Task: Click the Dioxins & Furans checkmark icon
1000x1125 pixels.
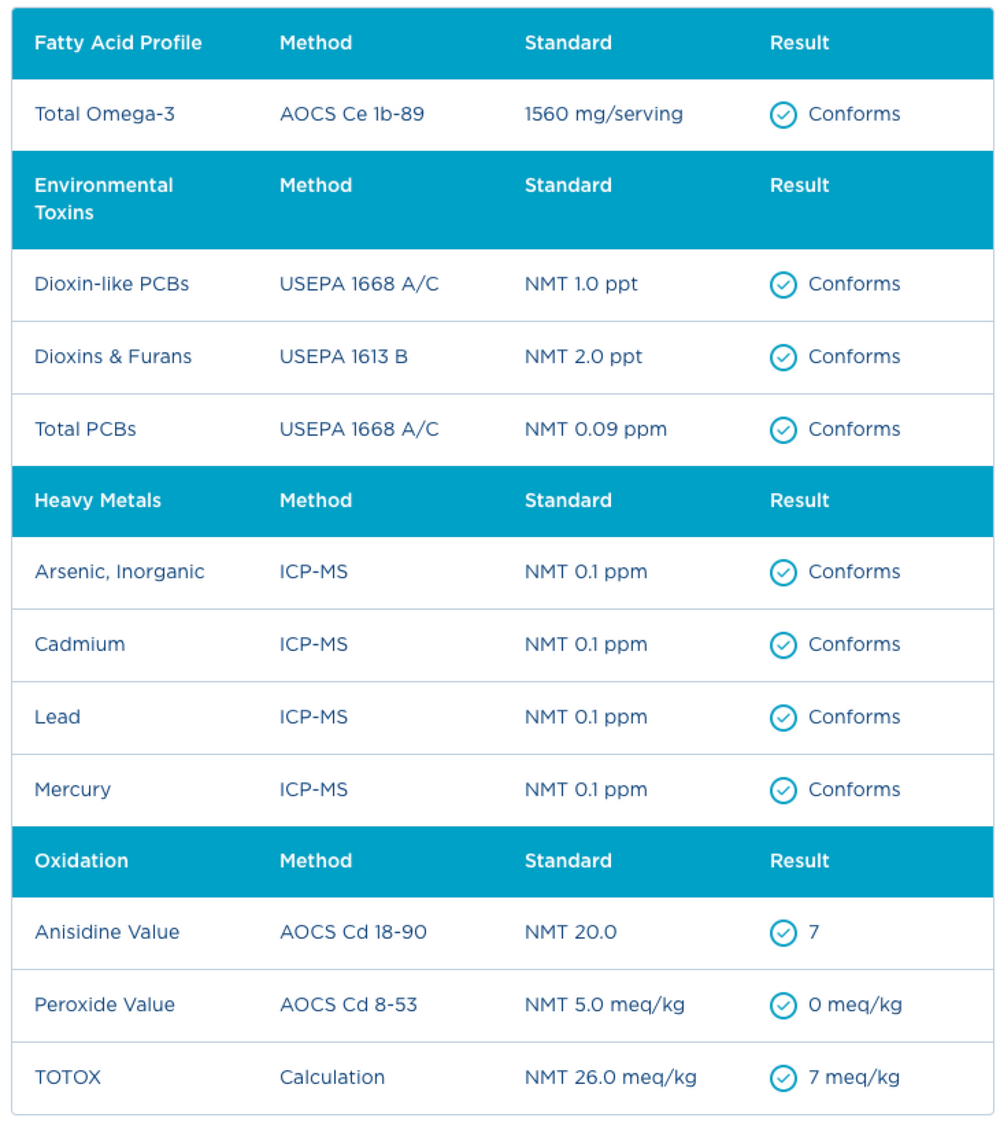Action: click(783, 357)
